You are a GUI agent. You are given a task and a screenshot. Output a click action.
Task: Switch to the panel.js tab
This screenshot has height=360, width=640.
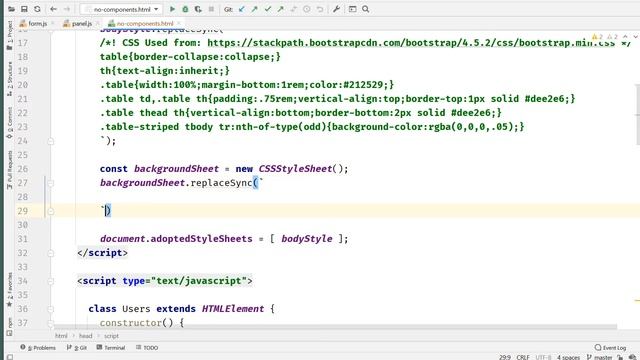(82, 24)
